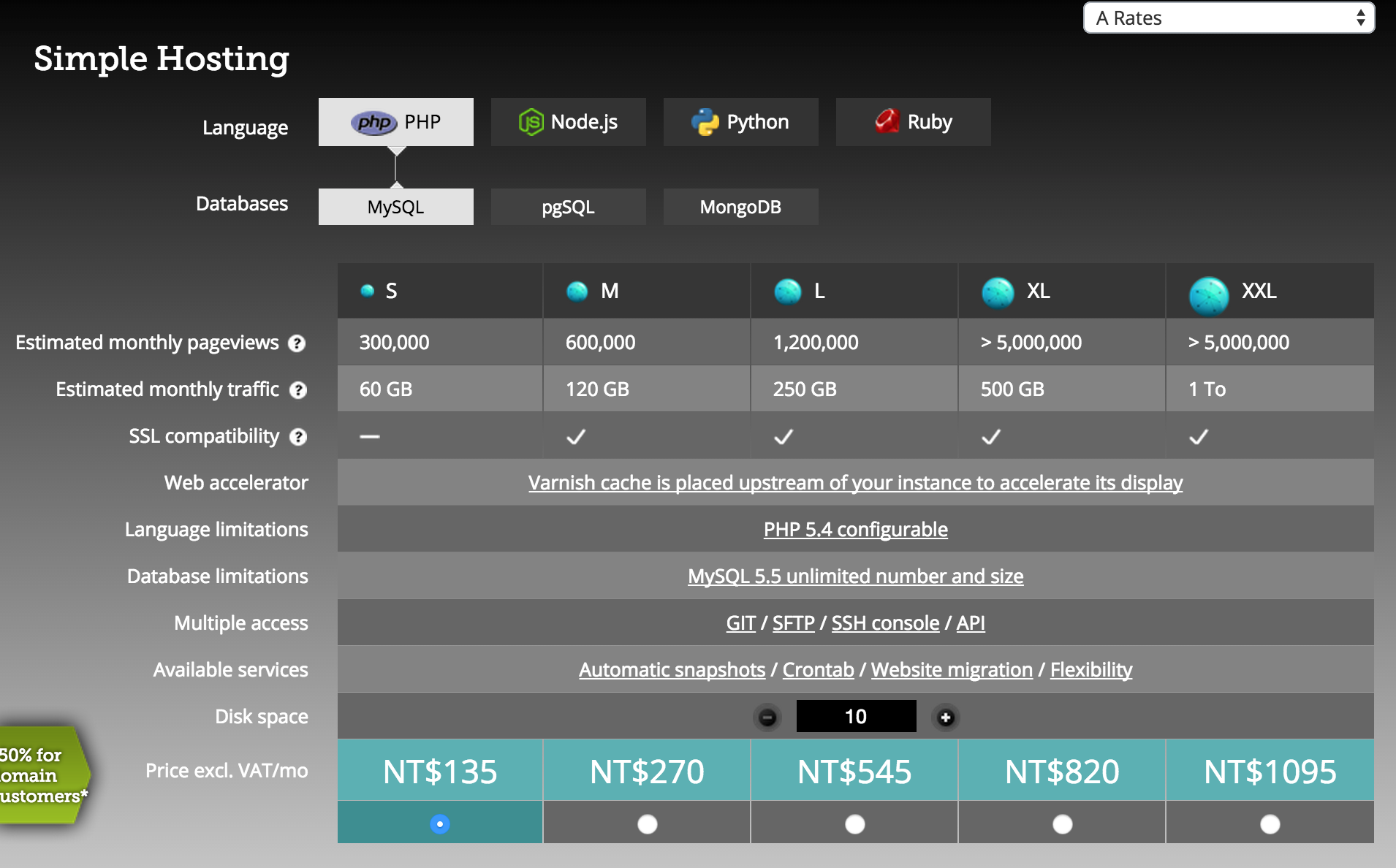Increase disk space with plus button
1396x868 pixels.
coord(946,717)
